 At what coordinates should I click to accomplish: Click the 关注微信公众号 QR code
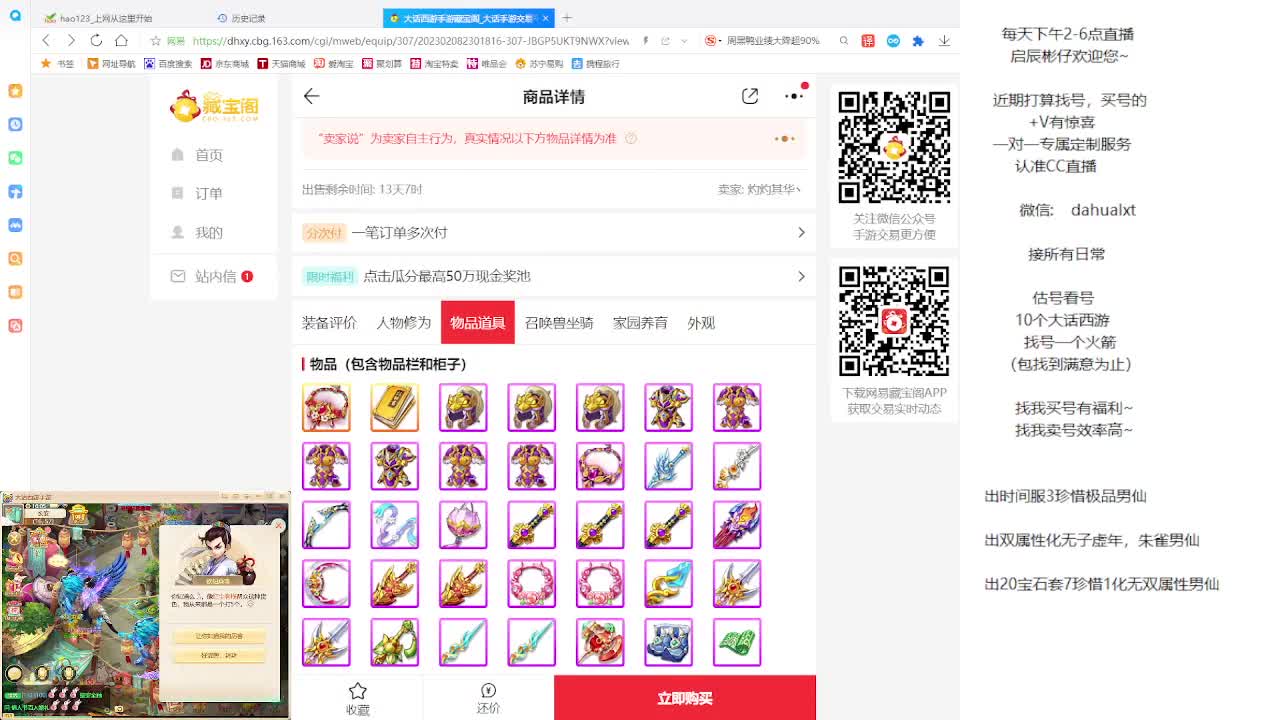pos(894,147)
